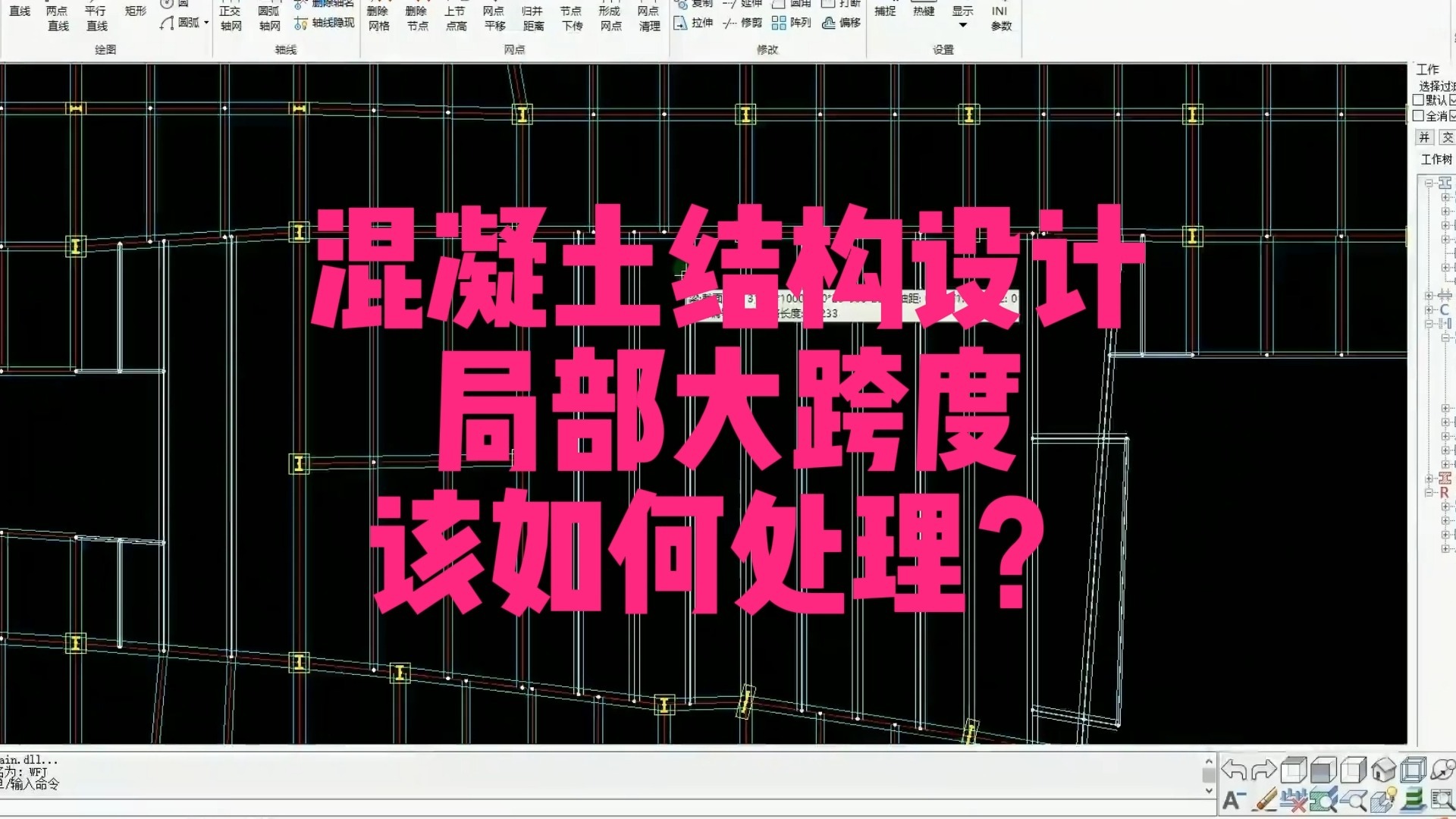Click 热键 hotkey settings
Viewport: 1456px width, 819px height.
923,12
